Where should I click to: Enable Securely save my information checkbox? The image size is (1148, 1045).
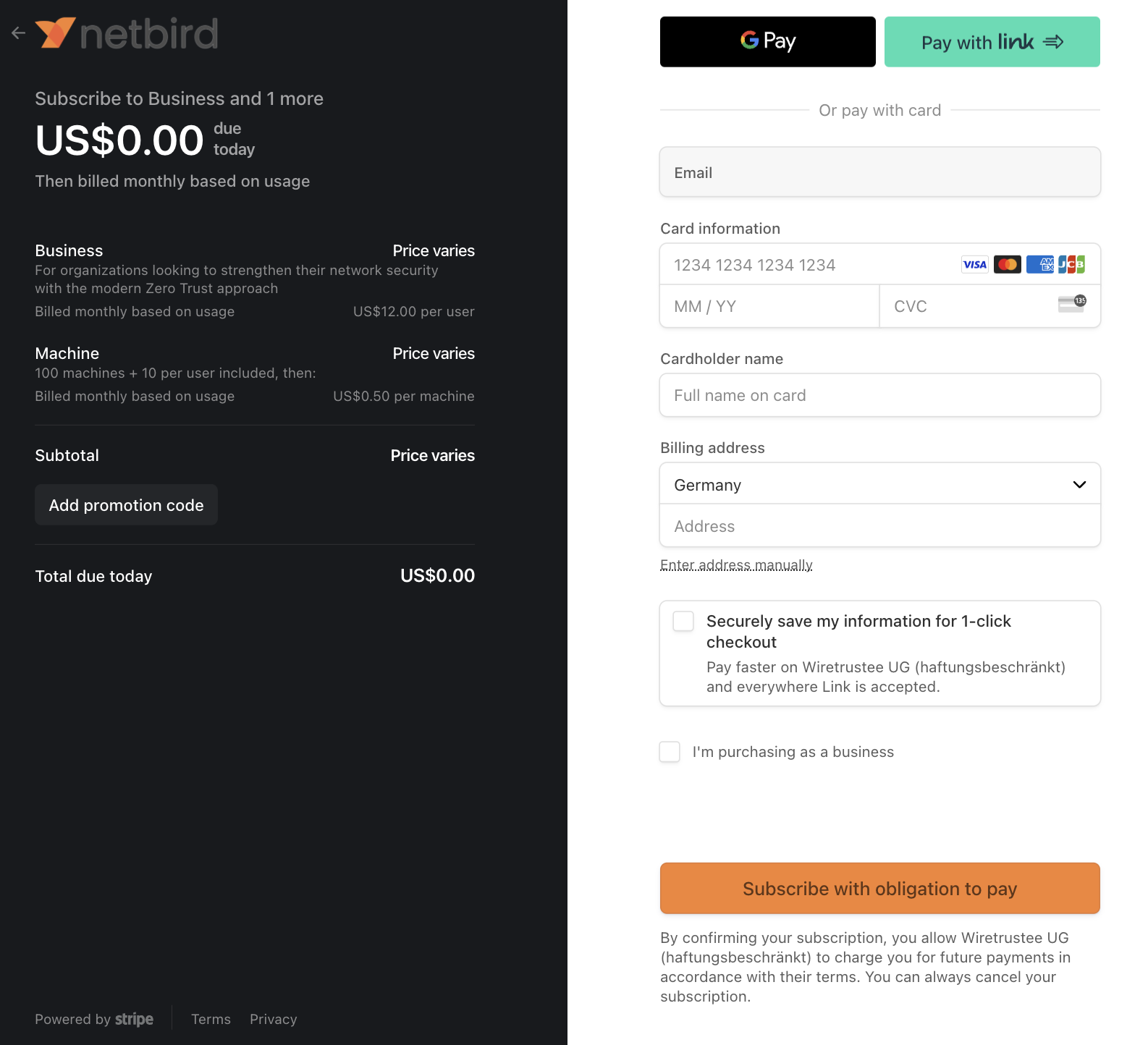(x=682, y=621)
